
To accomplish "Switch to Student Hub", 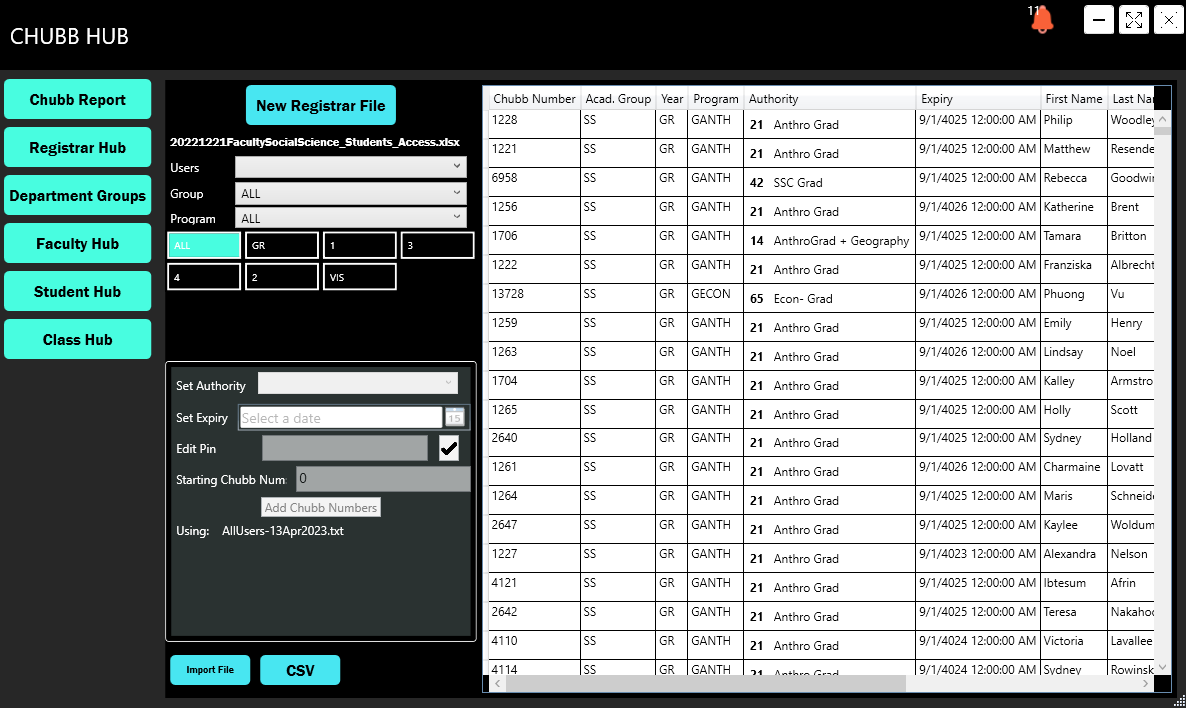I will point(78,292).
